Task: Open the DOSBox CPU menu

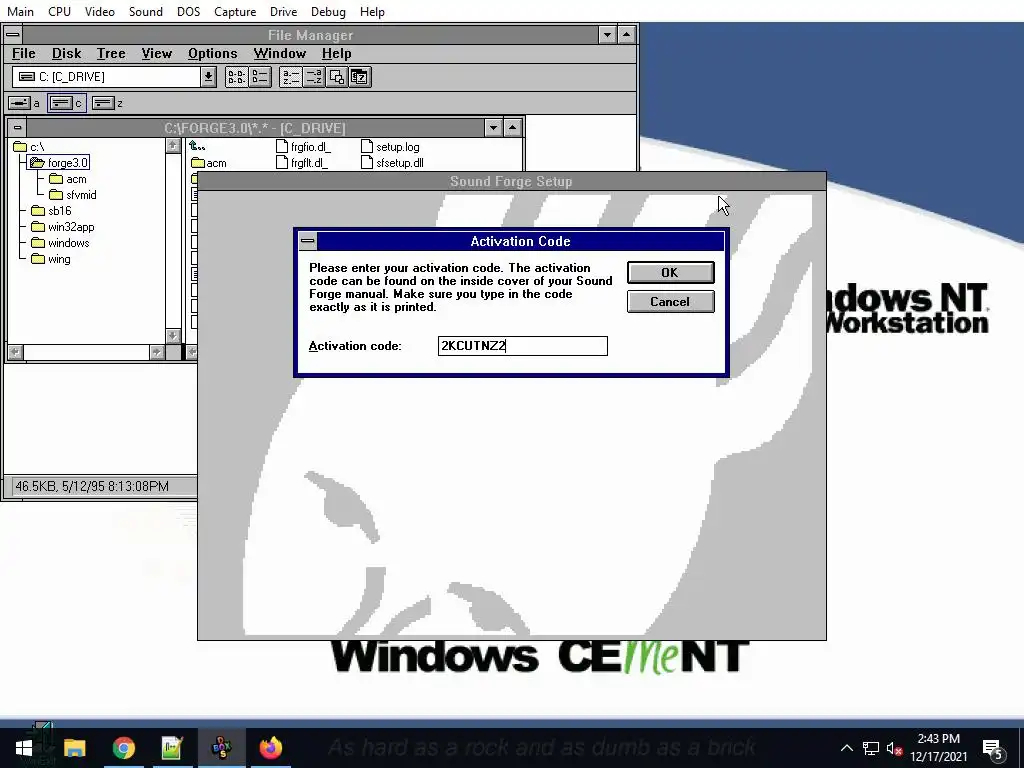Action: click(x=59, y=12)
